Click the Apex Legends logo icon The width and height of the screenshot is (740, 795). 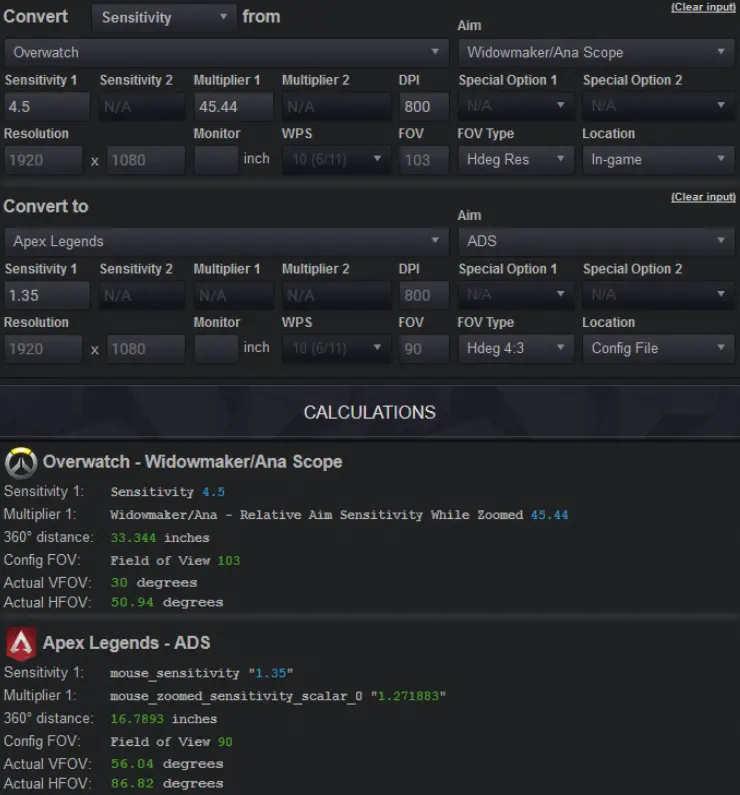[21, 644]
